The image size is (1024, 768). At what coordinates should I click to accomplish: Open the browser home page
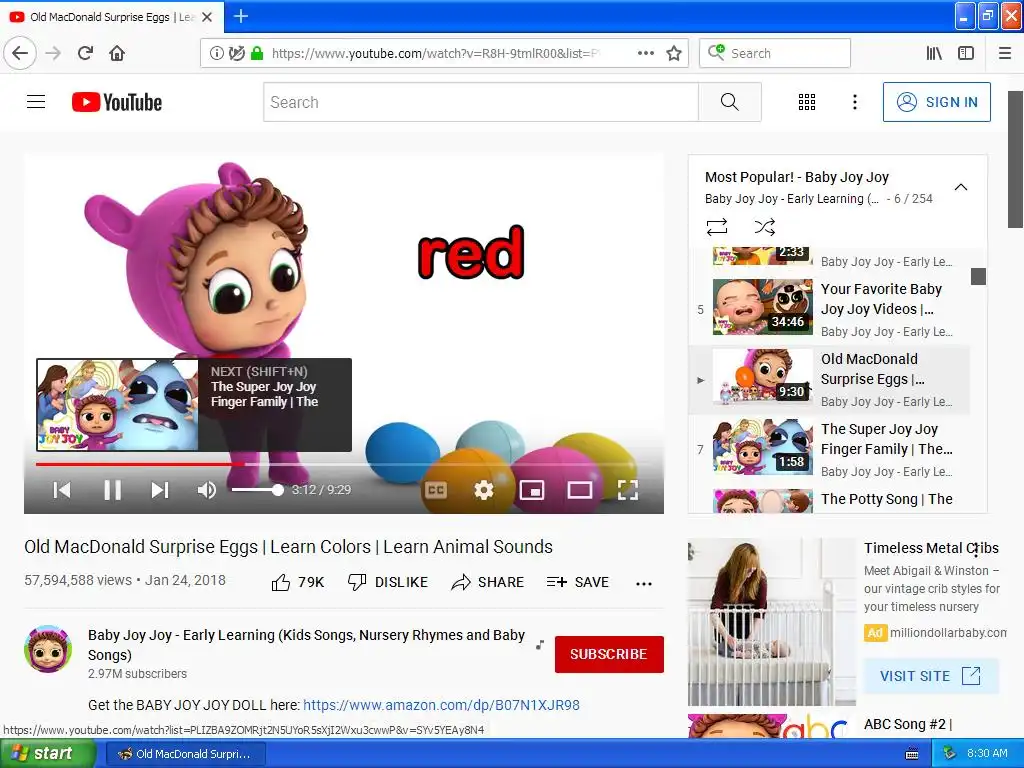(117, 53)
